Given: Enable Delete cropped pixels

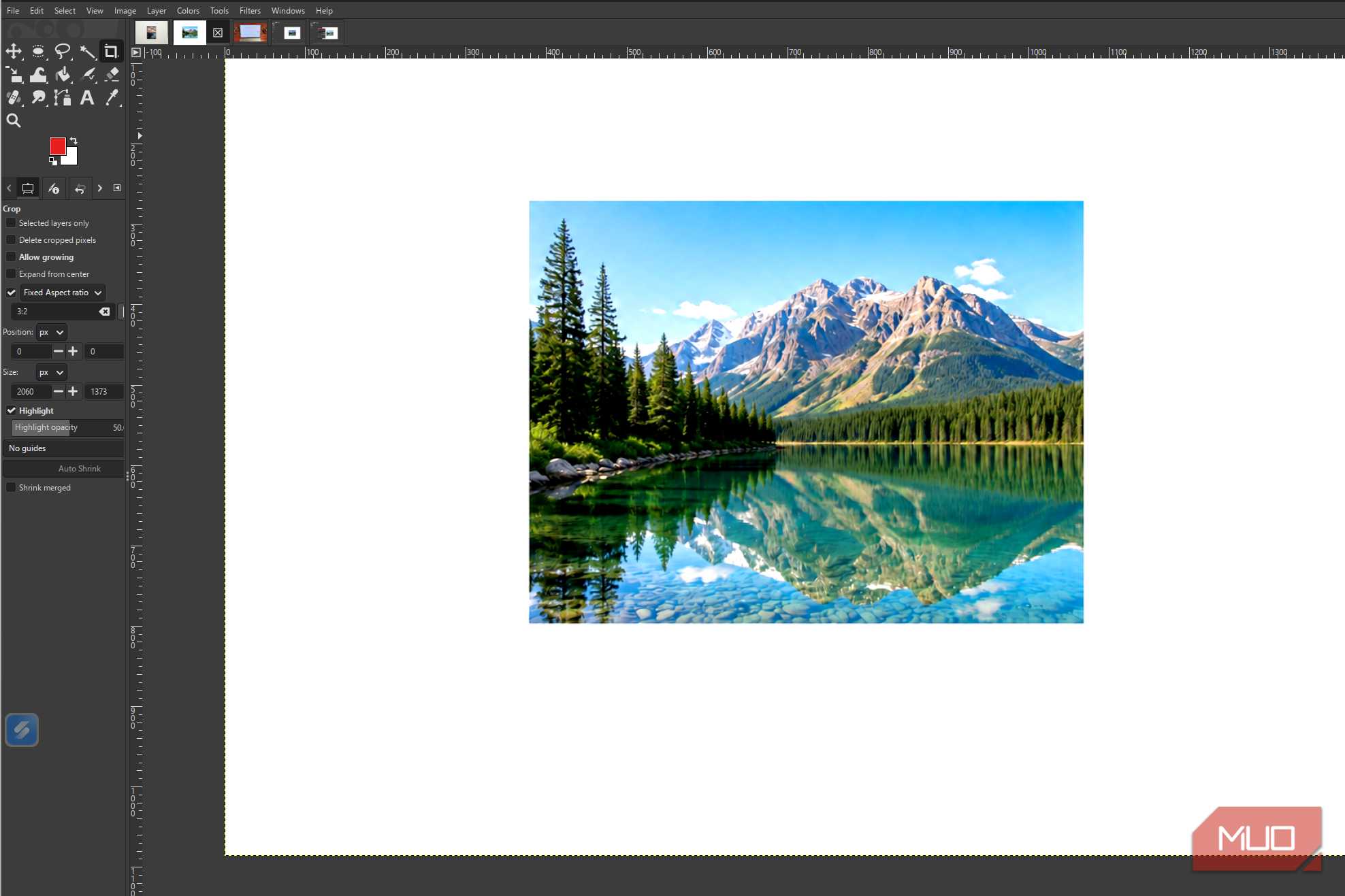Looking at the screenshot, I should pos(11,240).
